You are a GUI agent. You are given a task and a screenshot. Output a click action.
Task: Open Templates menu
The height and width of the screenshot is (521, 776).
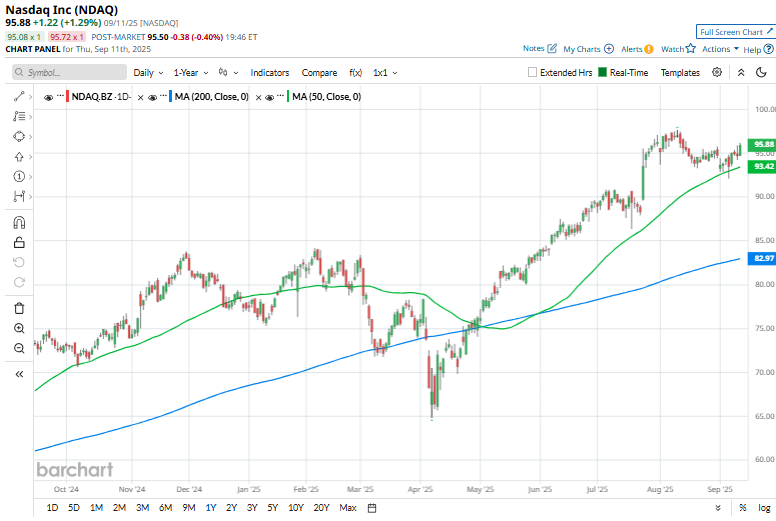point(680,73)
